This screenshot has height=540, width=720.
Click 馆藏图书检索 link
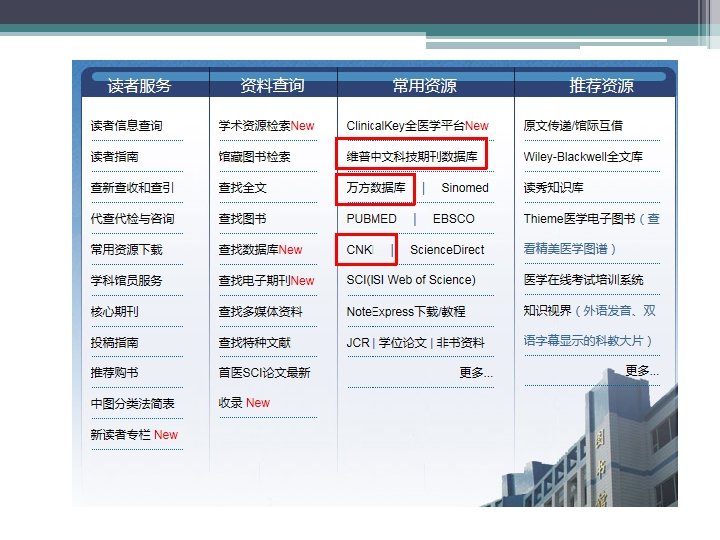pos(254,157)
